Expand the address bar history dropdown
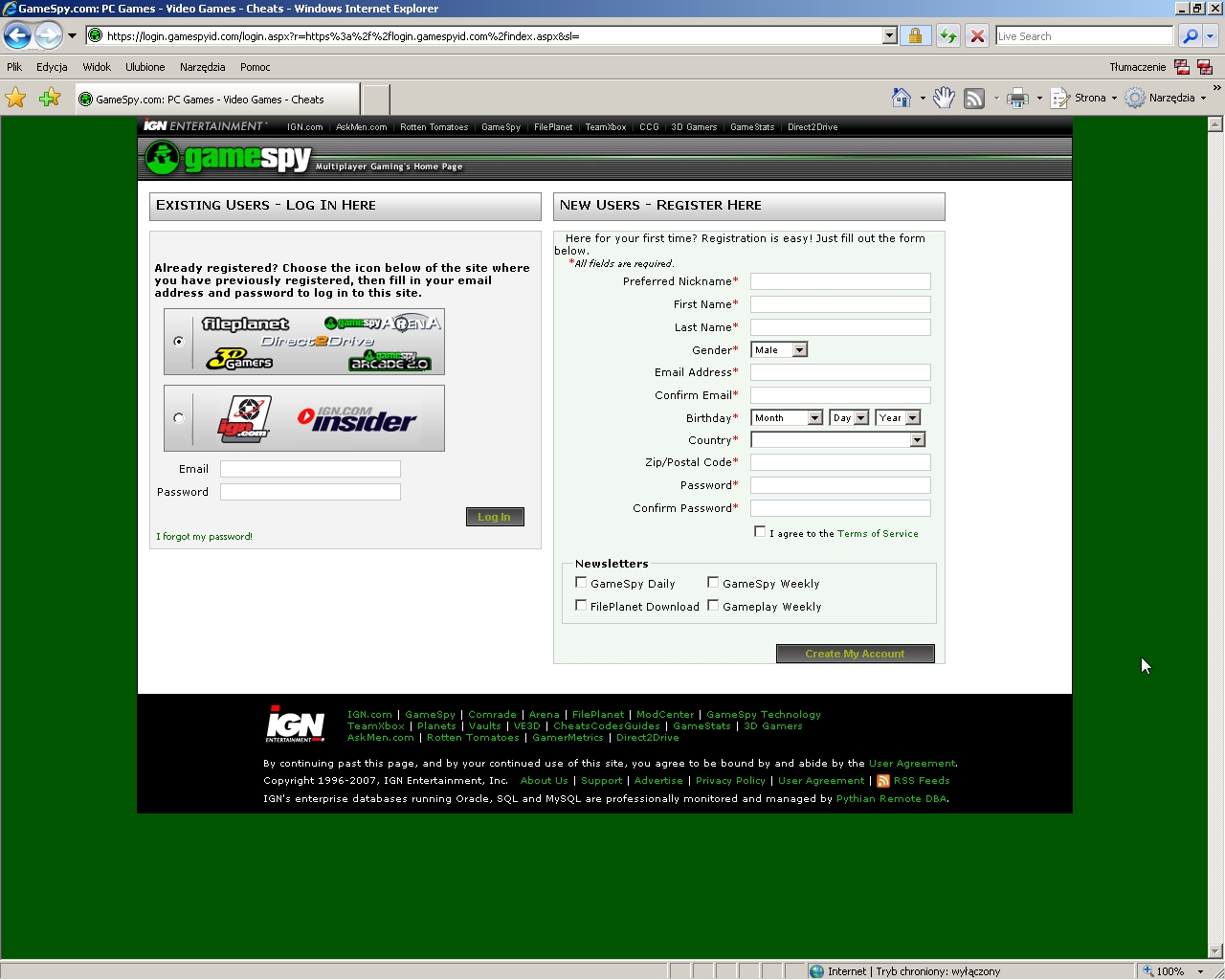 889,36
